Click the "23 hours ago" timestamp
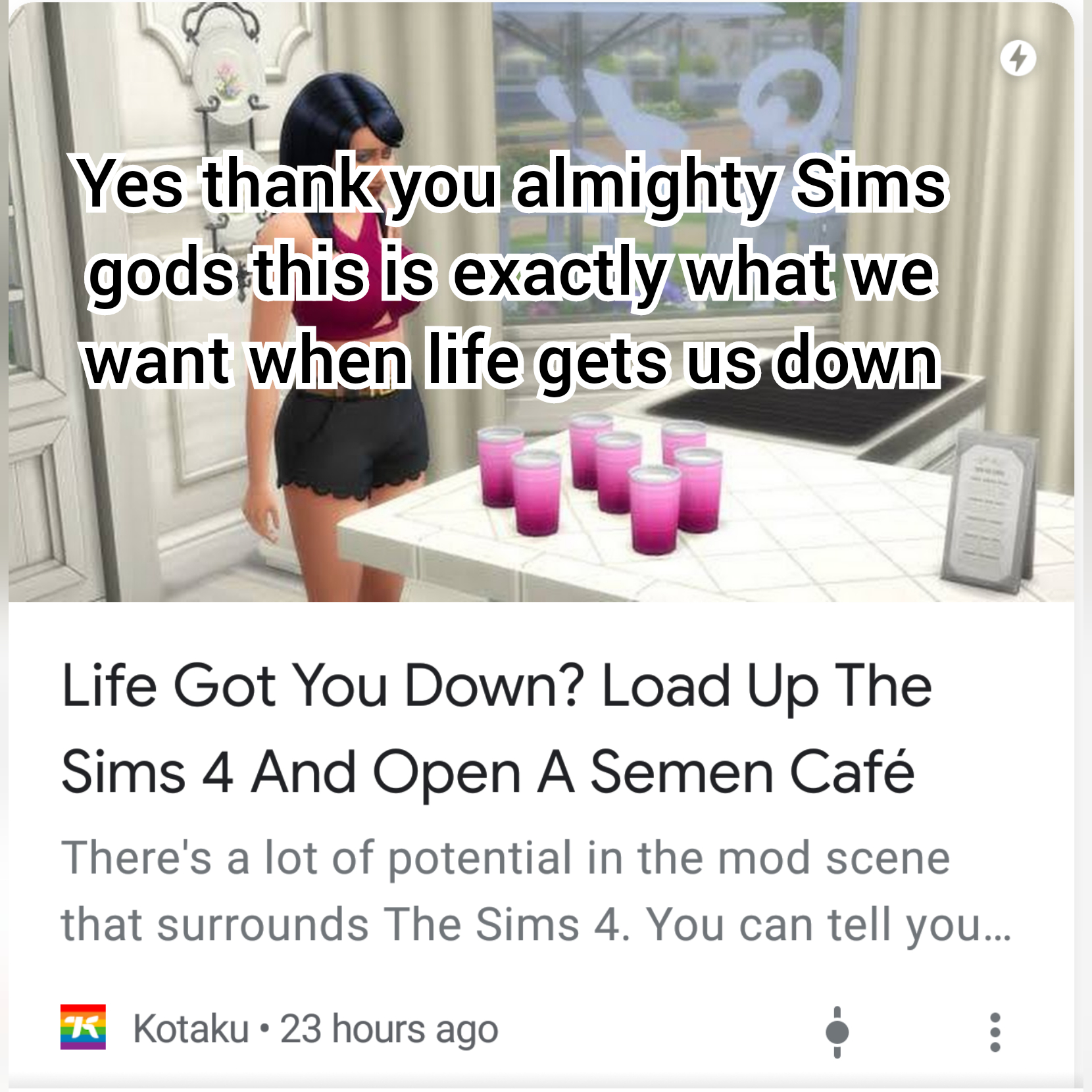 (389, 1030)
